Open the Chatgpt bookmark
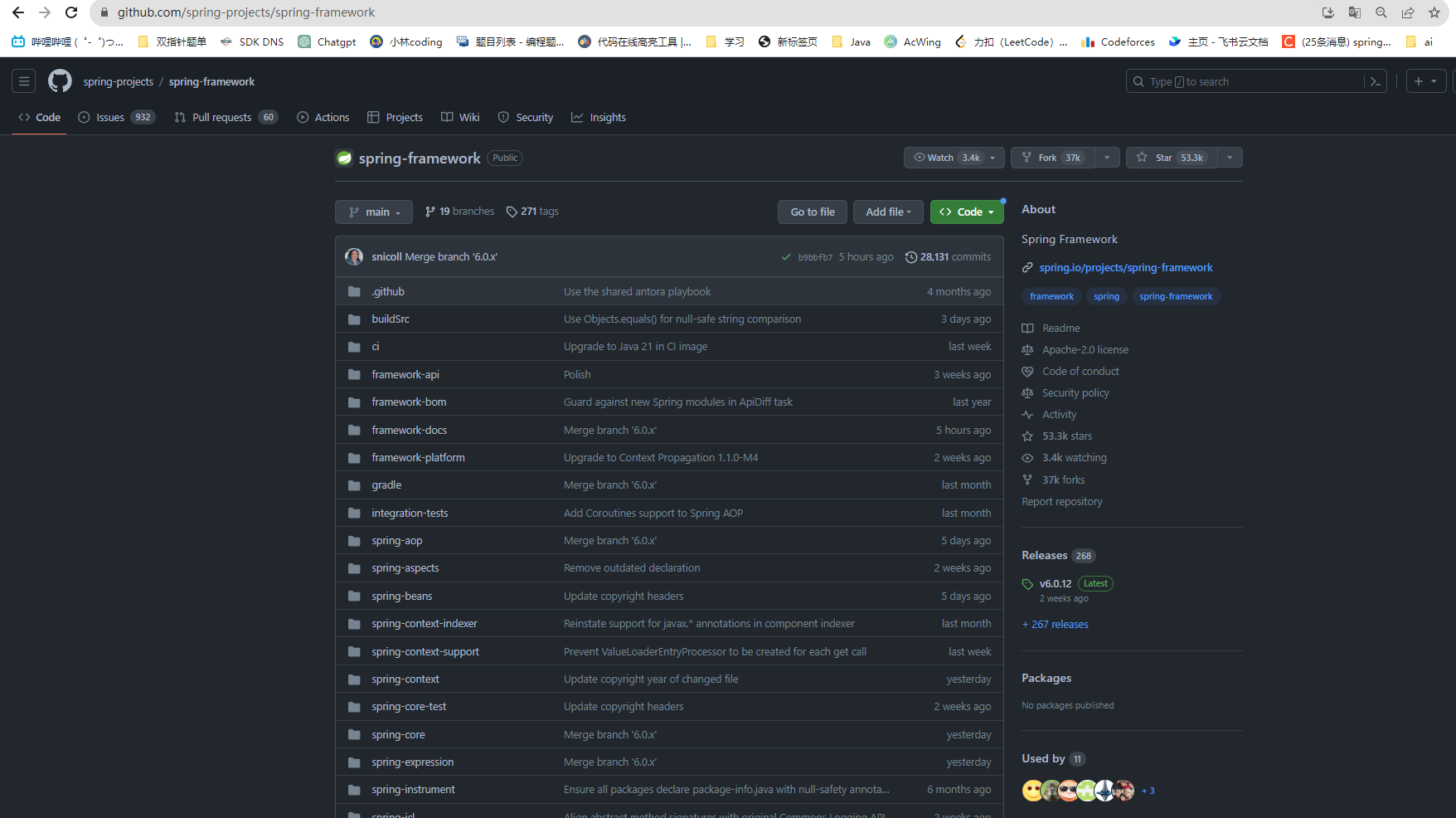The image size is (1456, 818). coord(328,41)
